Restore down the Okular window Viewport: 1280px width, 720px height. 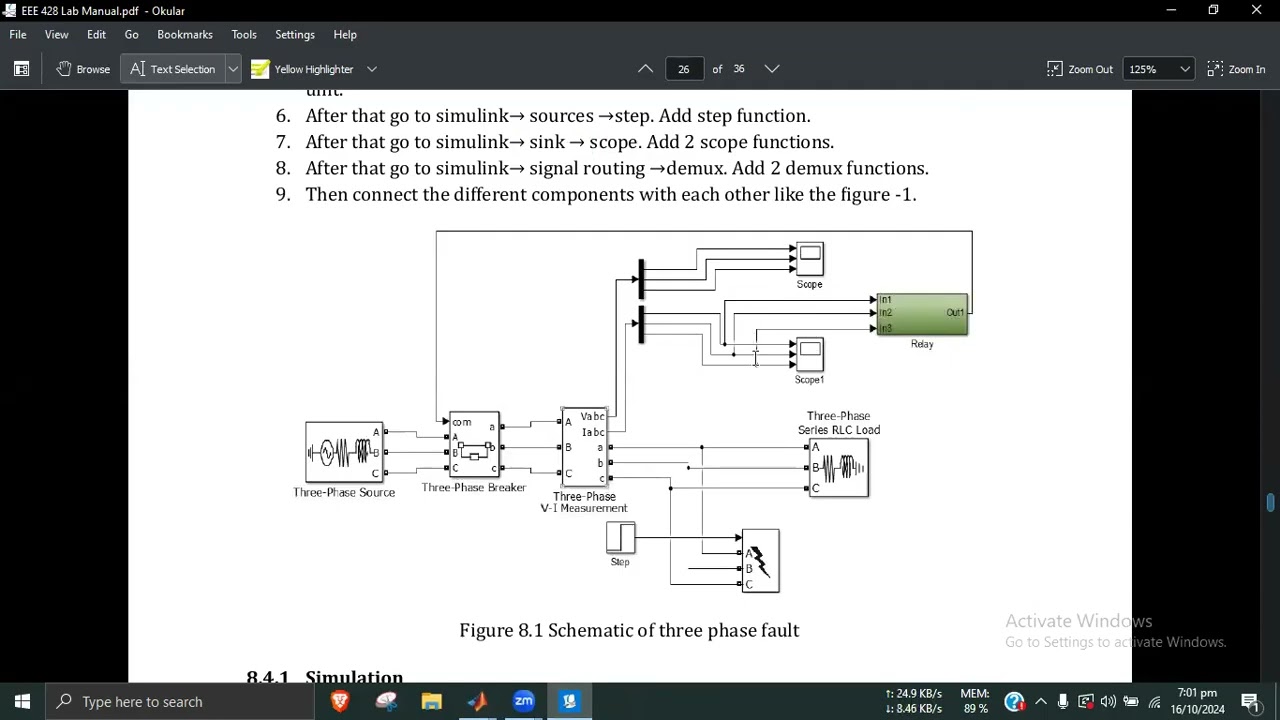1213,11
